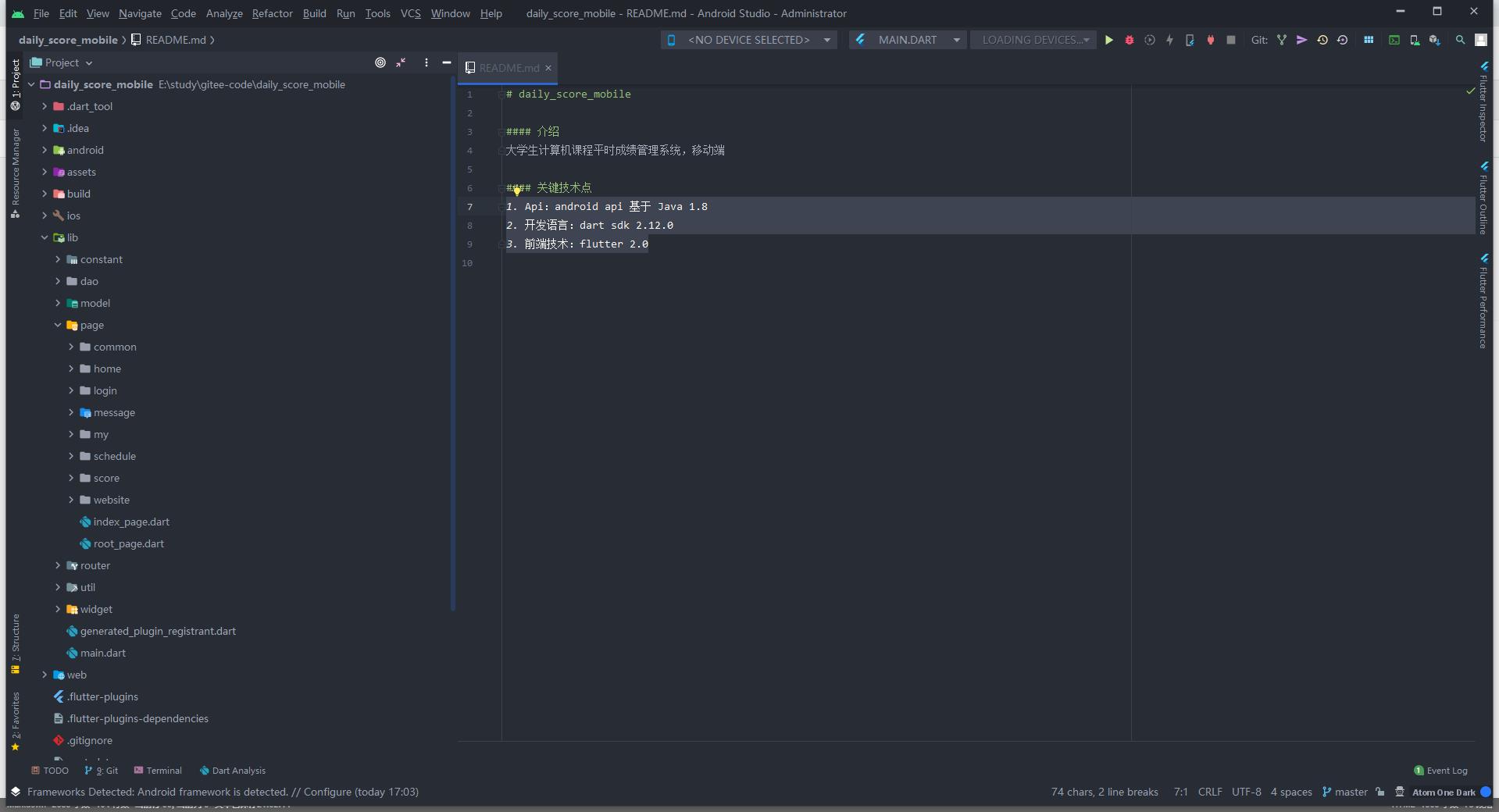
Task: Toggle the 2: Favorites tool window
Action: [x=15, y=721]
